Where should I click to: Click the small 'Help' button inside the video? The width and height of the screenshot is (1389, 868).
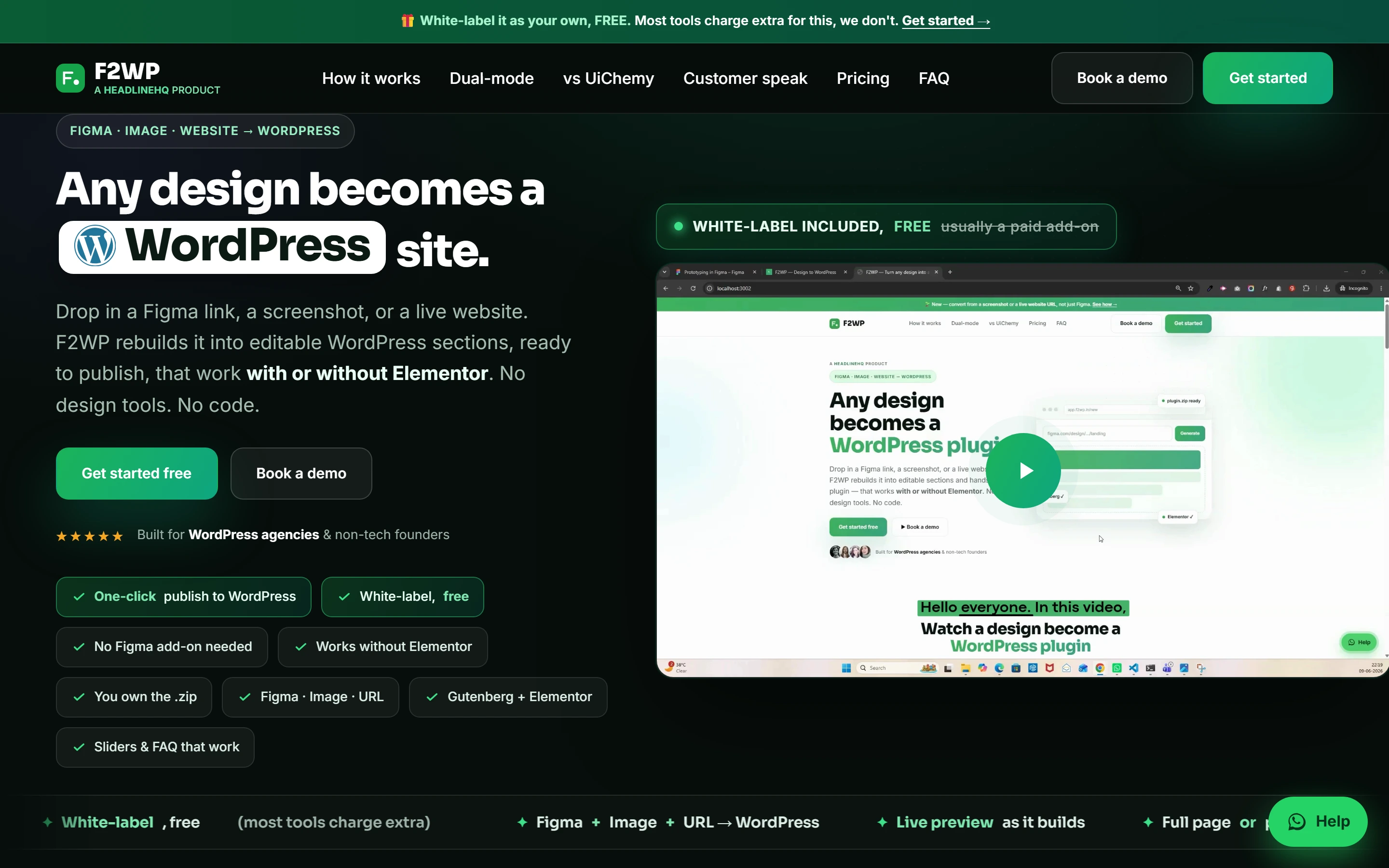[1359, 642]
